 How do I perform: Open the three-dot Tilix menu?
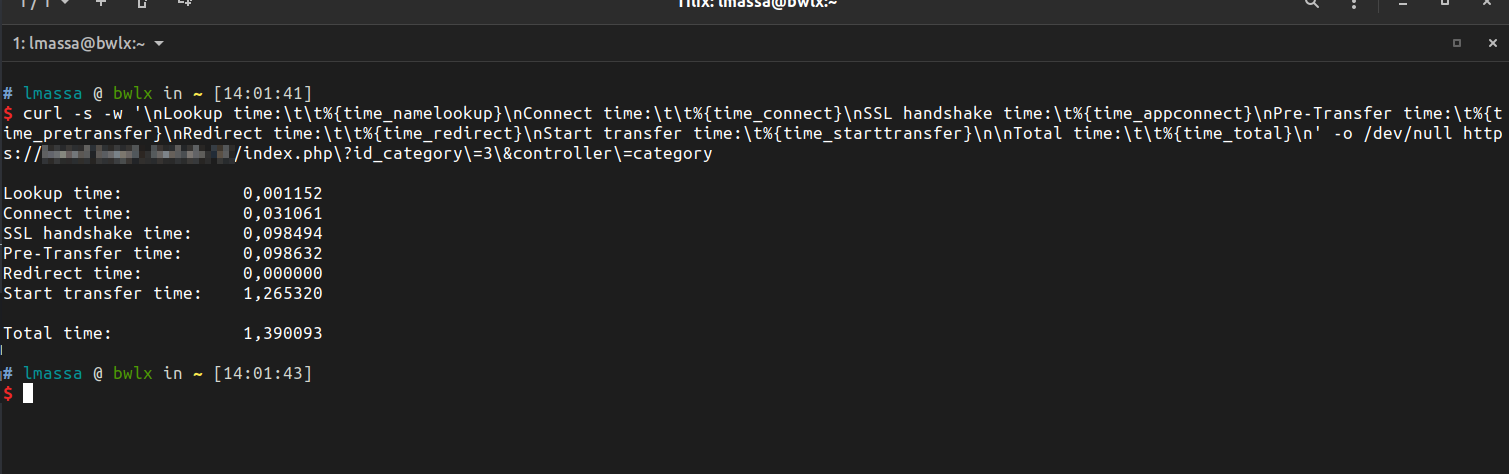(x=1353, y=4)
